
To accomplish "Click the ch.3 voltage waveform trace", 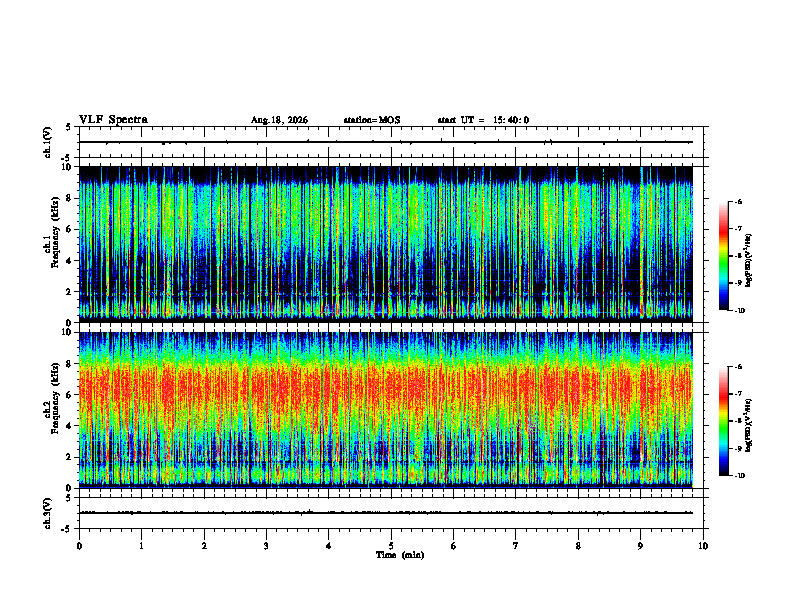I will (386, 513).
